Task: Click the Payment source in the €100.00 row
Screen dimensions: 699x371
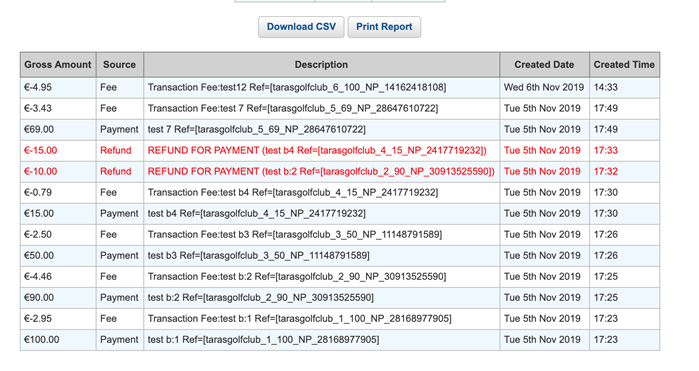Action: [x=119, y=340]
